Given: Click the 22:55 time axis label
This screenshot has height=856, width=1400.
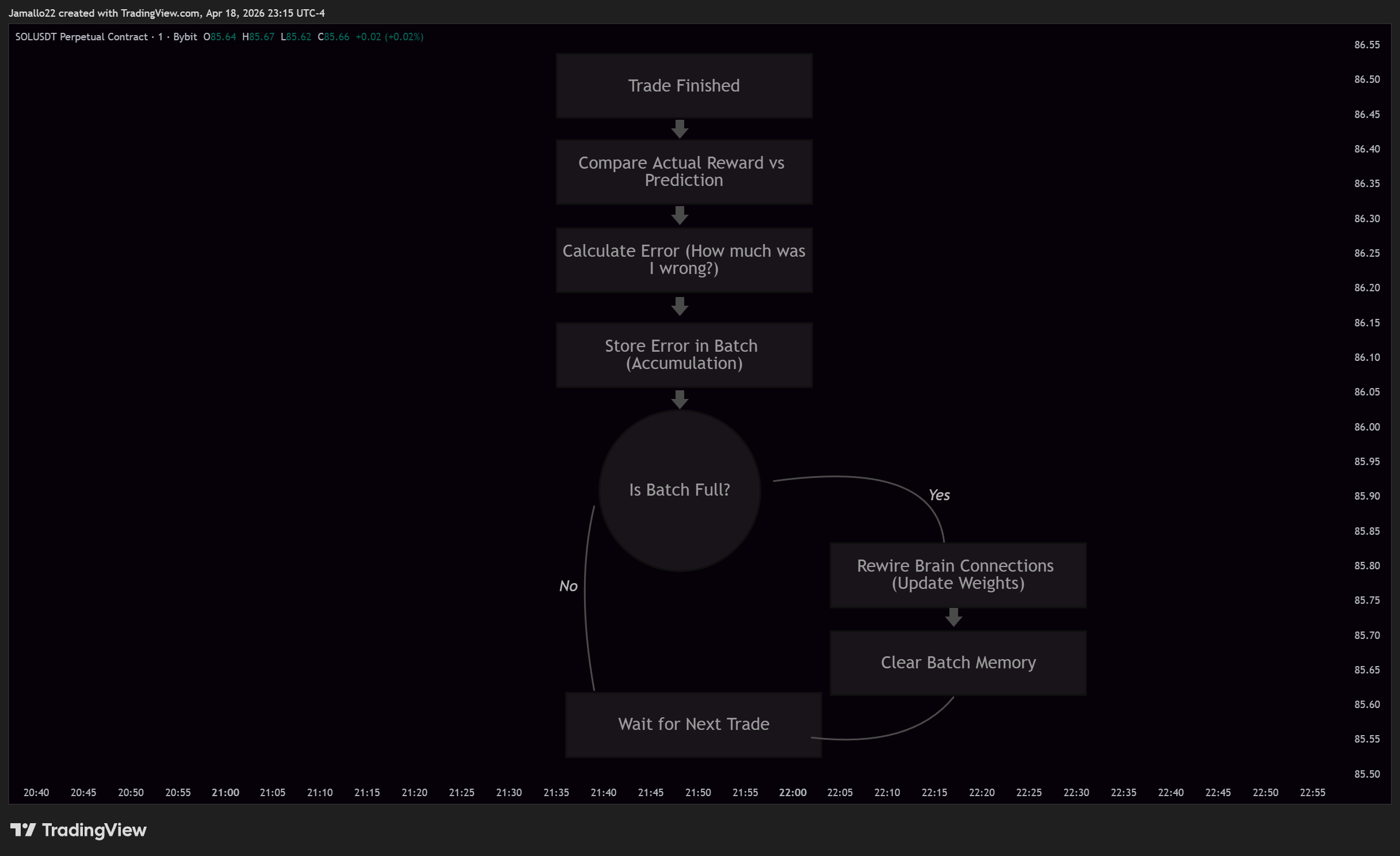Looking at the screenshot, I should (1313, 793).
